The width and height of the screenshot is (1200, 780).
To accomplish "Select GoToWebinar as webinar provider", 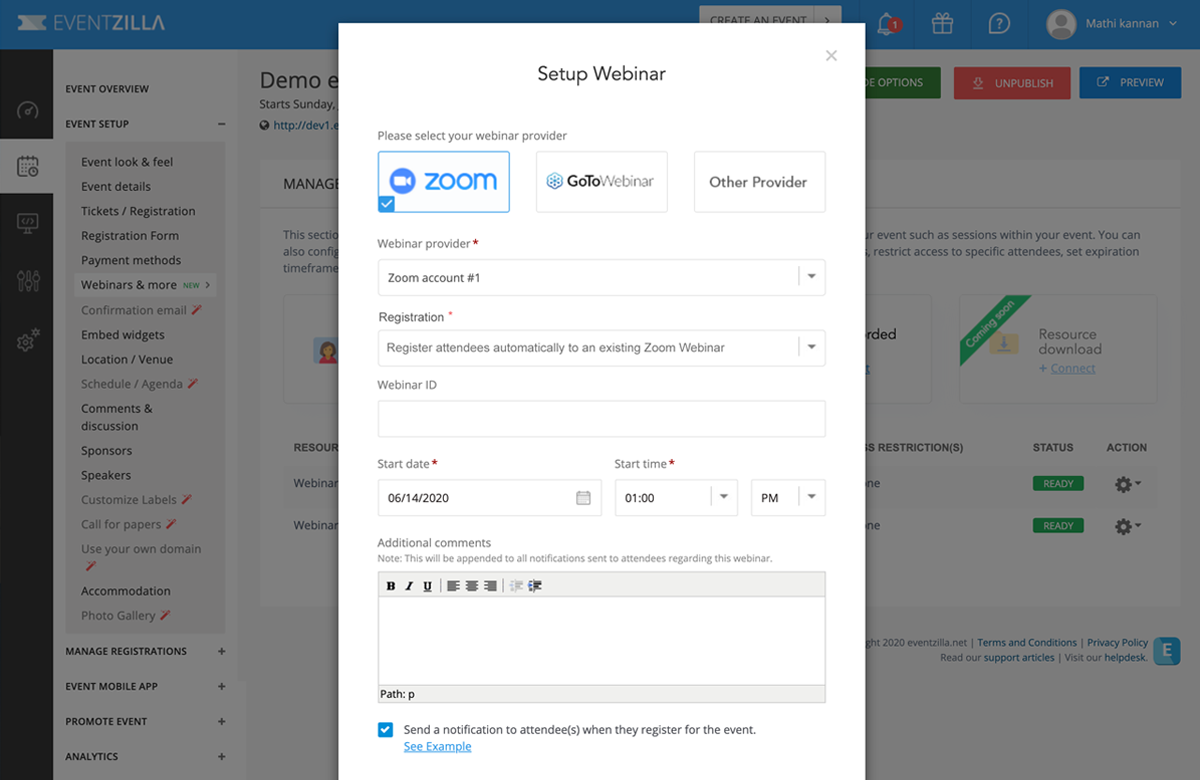I will [x=602, y=182].
